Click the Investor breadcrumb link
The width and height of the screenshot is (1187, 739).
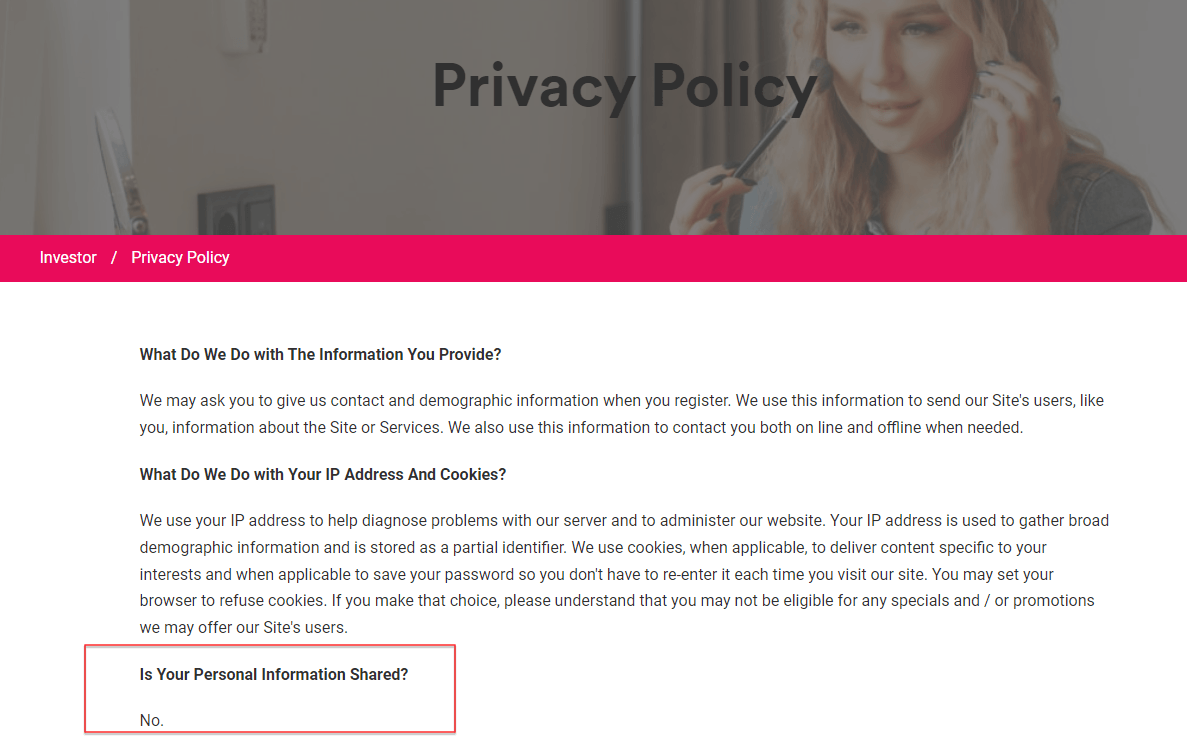68,258
